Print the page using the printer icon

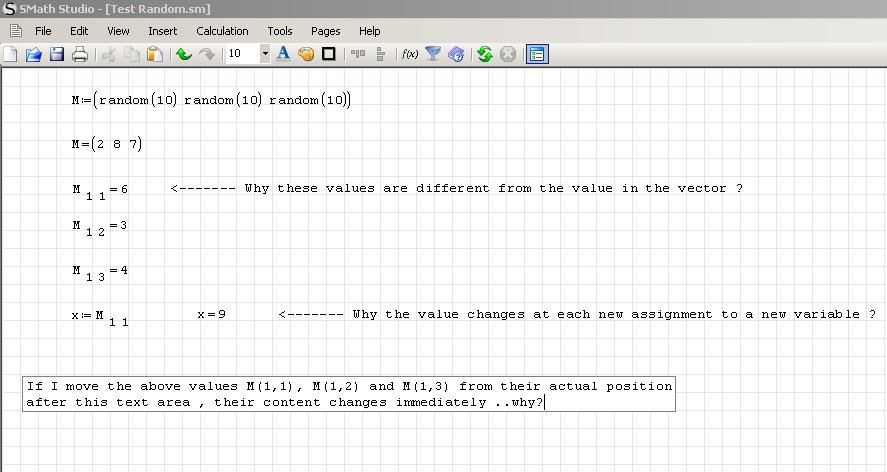coord(80,54)
